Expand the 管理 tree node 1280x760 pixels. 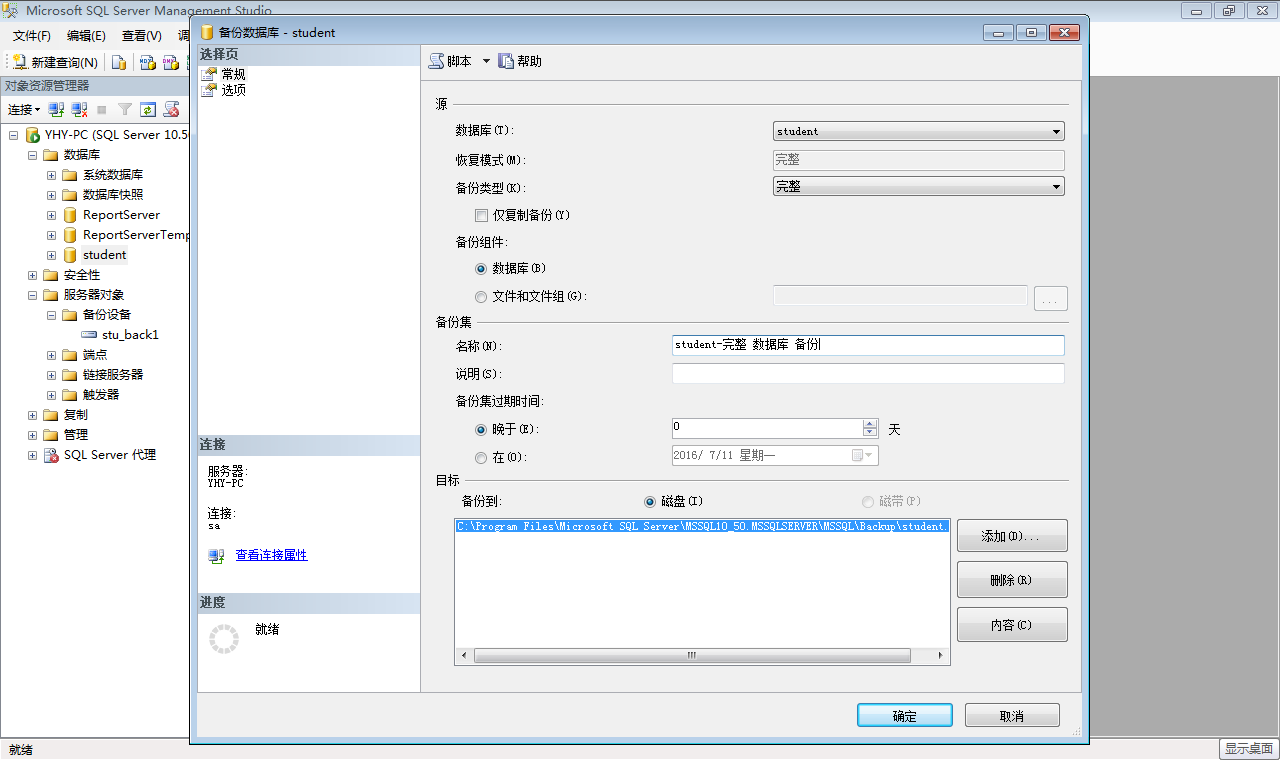33,435
